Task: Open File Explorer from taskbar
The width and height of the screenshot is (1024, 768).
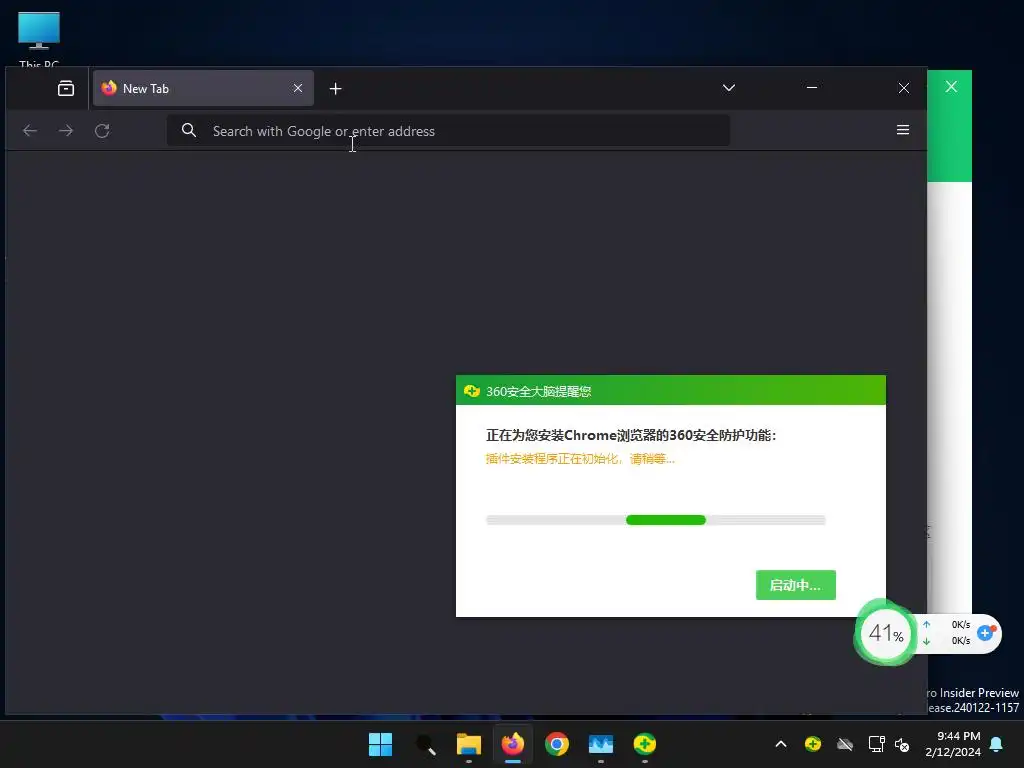Action: pos(469,744)
